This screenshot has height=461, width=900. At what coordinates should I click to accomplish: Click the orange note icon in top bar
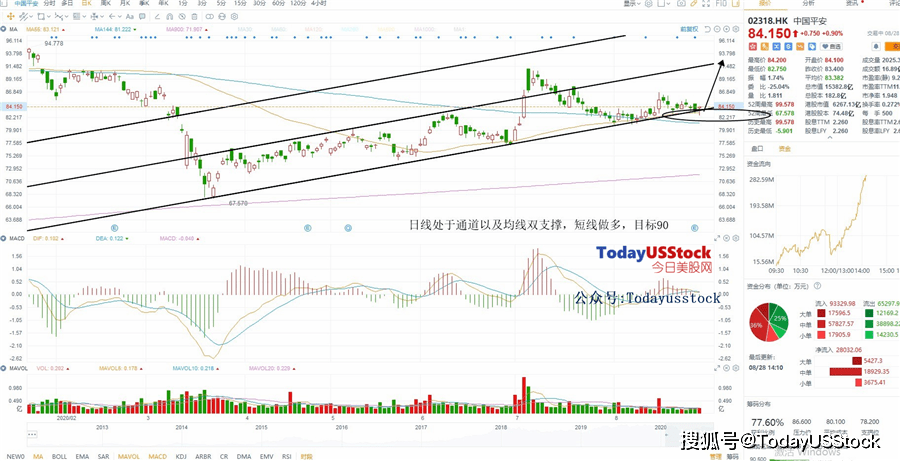coord(736,3)
